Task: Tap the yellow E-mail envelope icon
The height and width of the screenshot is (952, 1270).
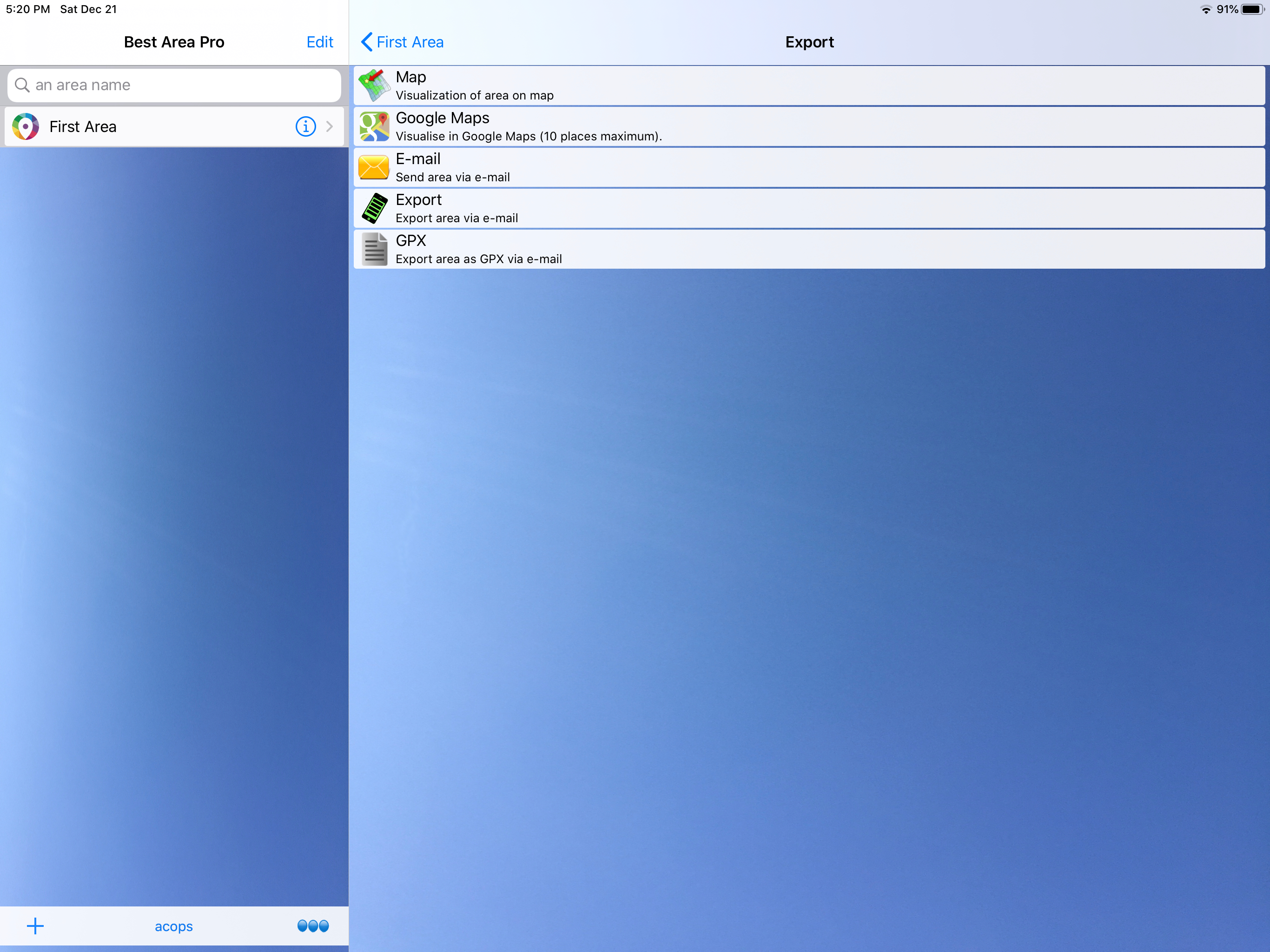Action: click(374, 168)
